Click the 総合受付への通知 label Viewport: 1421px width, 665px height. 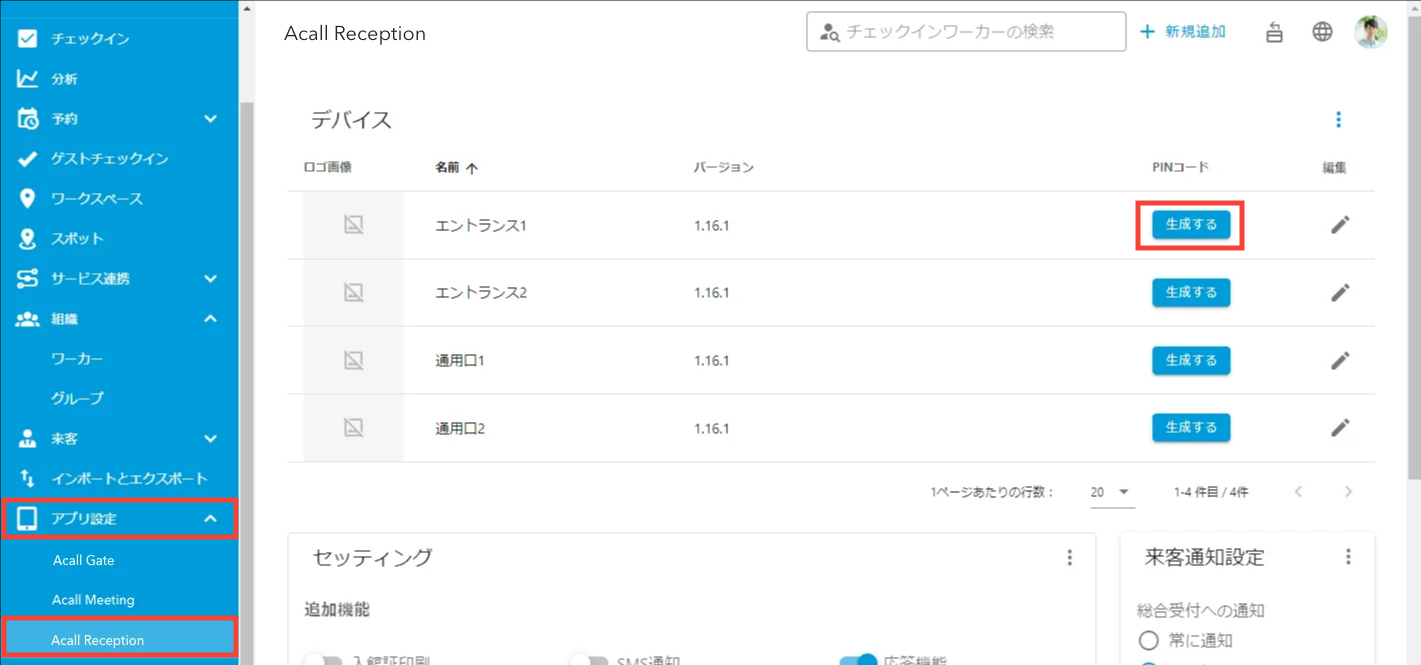pyautogui.click(x=1201, y=611)
